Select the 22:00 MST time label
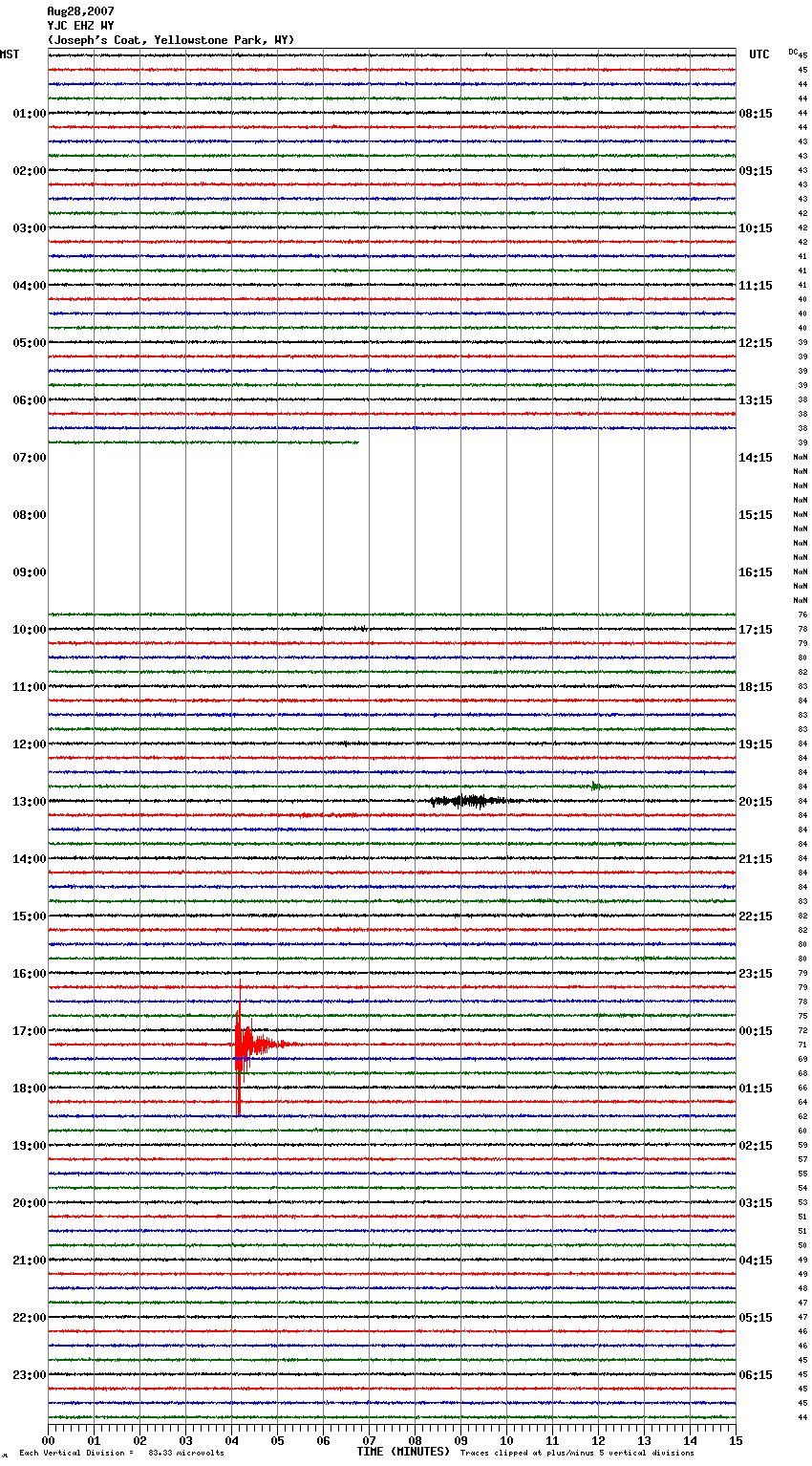Screen dimensions: 812x1466 click(29, 1318)
